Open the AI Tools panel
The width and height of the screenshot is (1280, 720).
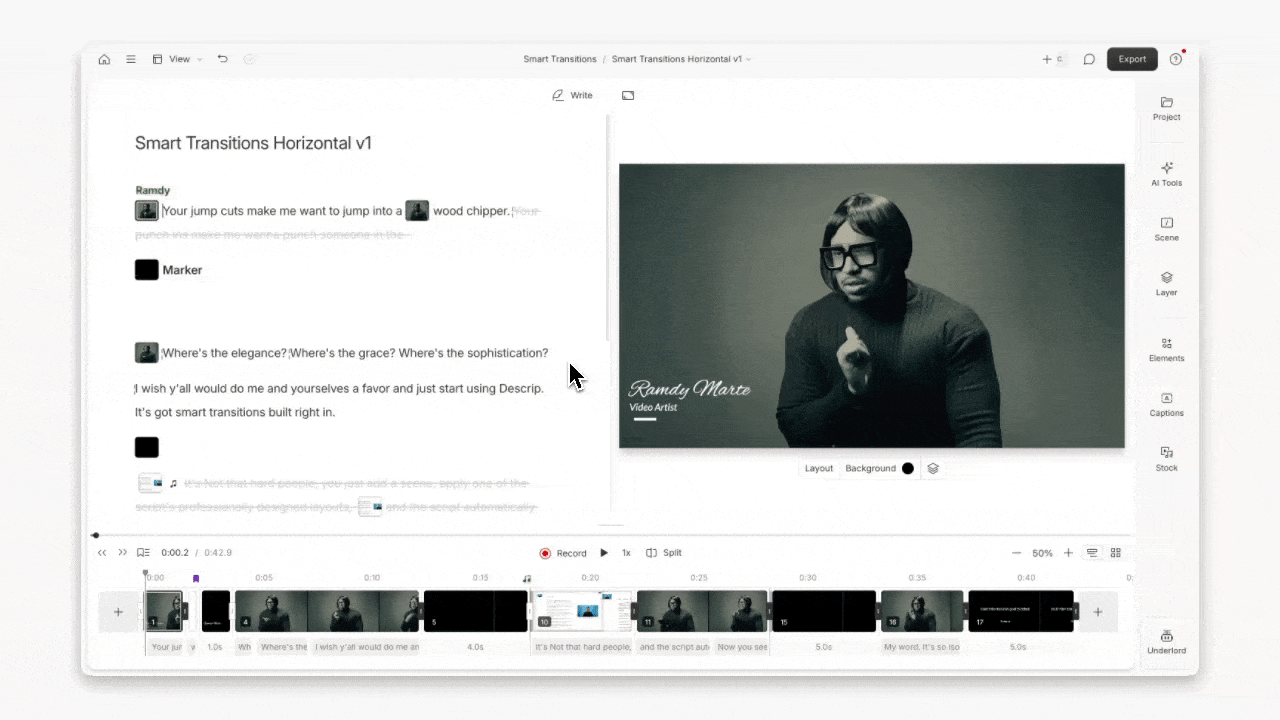coord(1166,175)
